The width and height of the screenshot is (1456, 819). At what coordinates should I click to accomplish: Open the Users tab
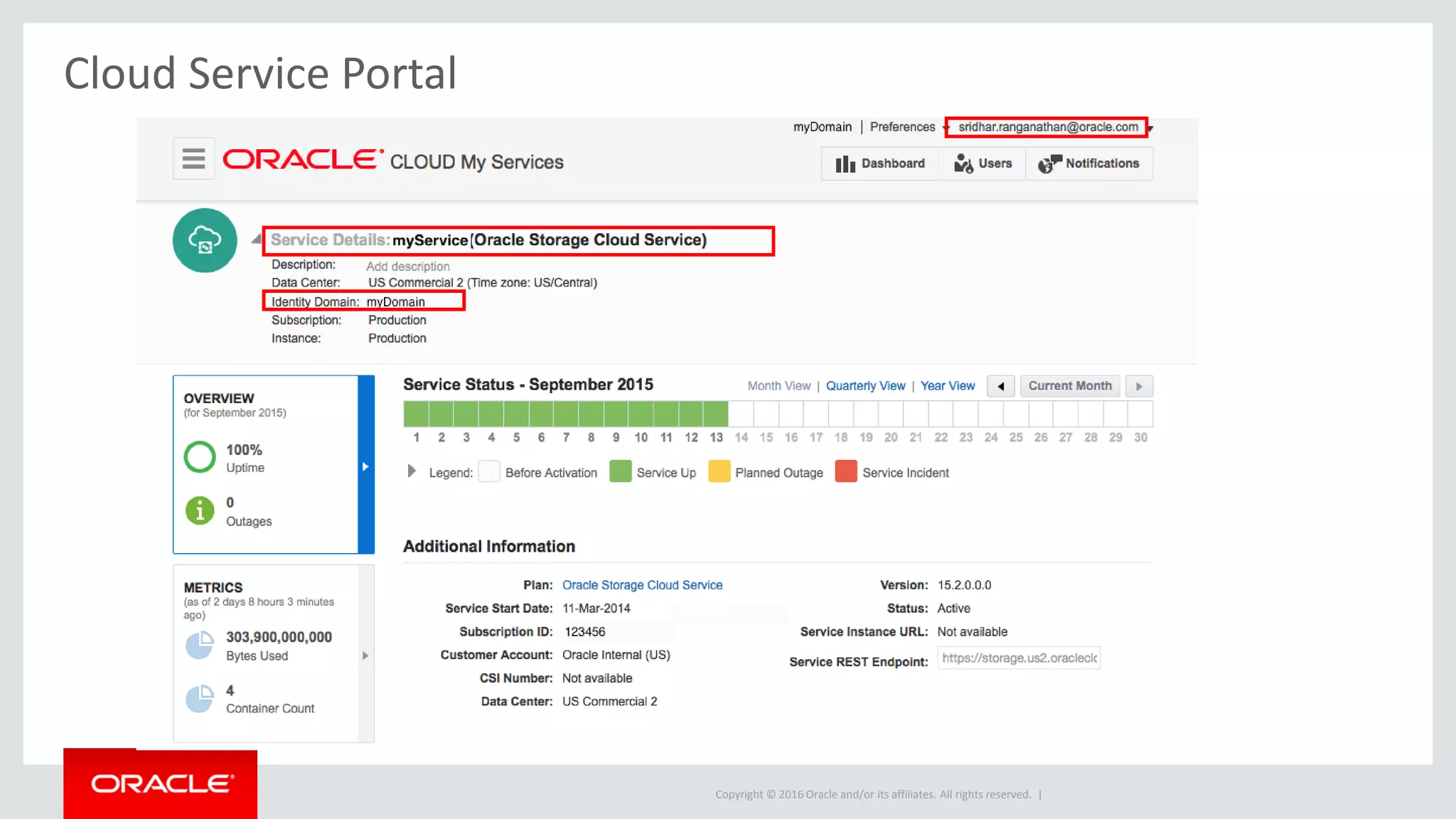pyautogui.click(x=983, y=164)
